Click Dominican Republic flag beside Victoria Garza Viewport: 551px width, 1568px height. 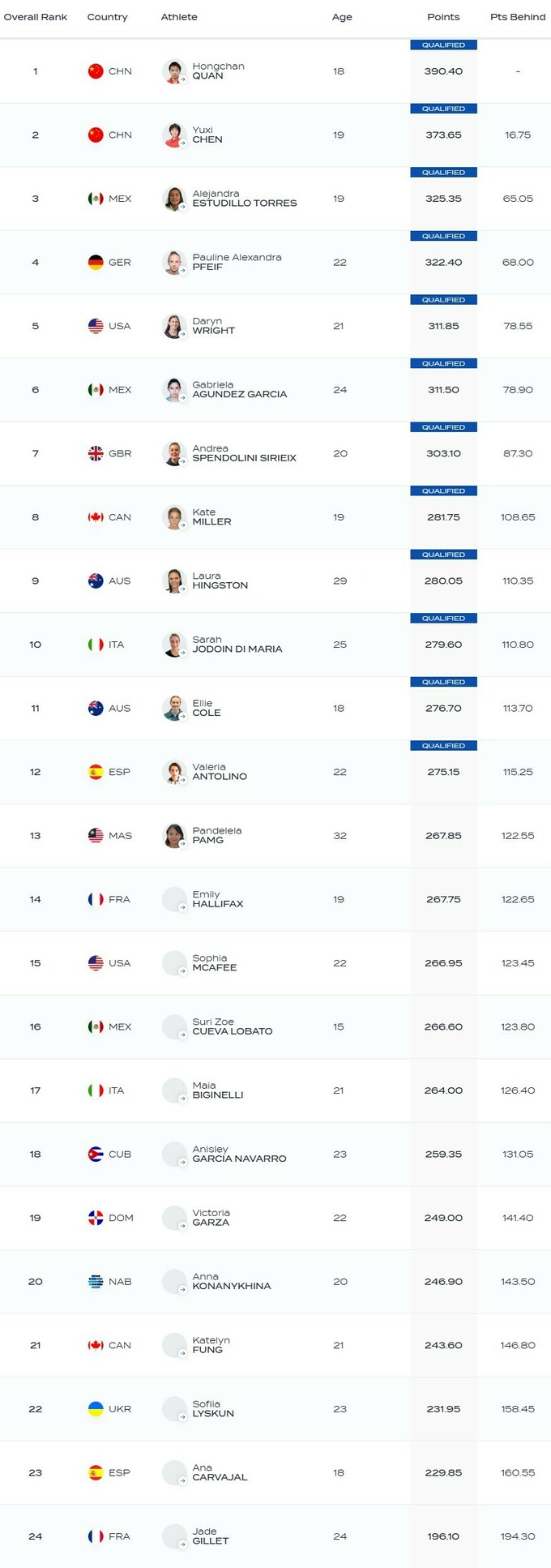96,1218
